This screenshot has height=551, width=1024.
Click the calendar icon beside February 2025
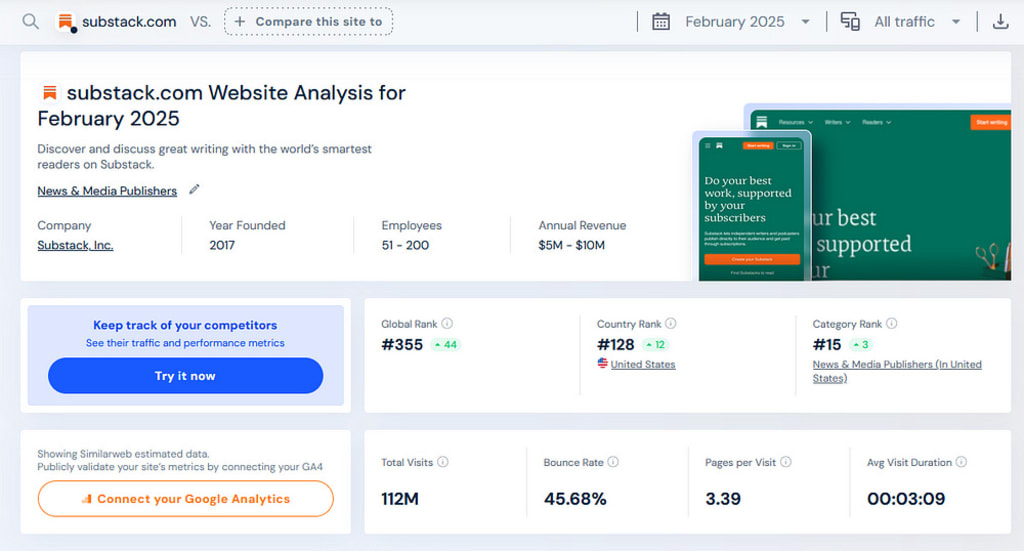tap(661, 22)
